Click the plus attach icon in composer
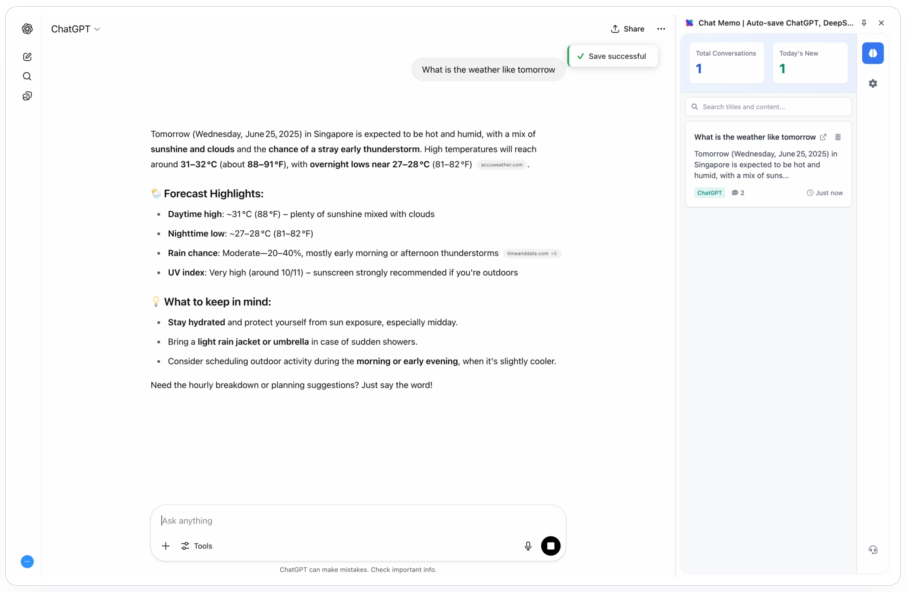This screenshot has height=592, width=907. (x=166, y=546)
